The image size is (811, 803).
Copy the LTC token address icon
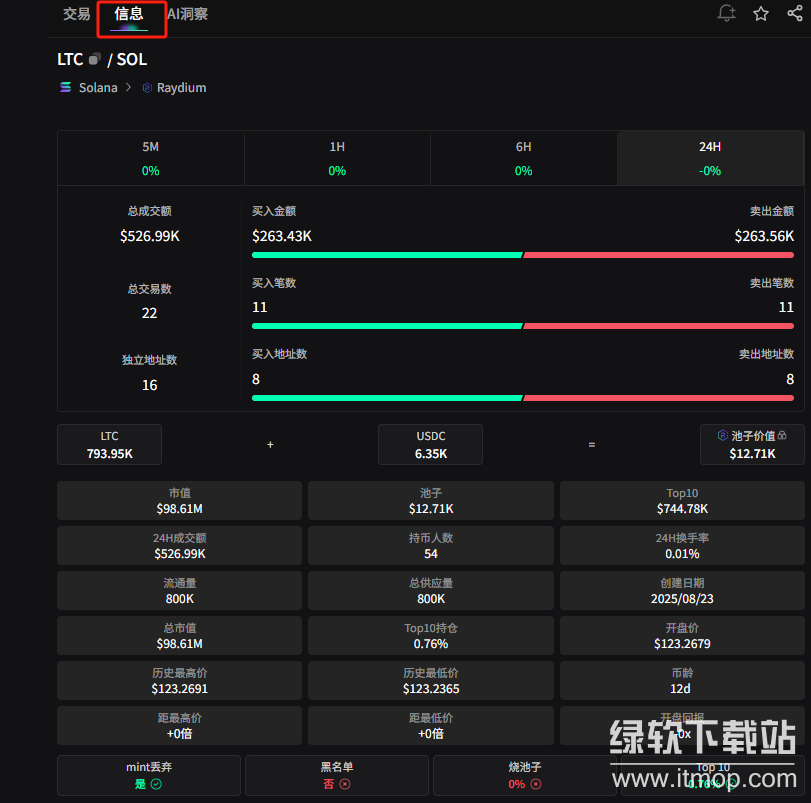pos(95,60)
